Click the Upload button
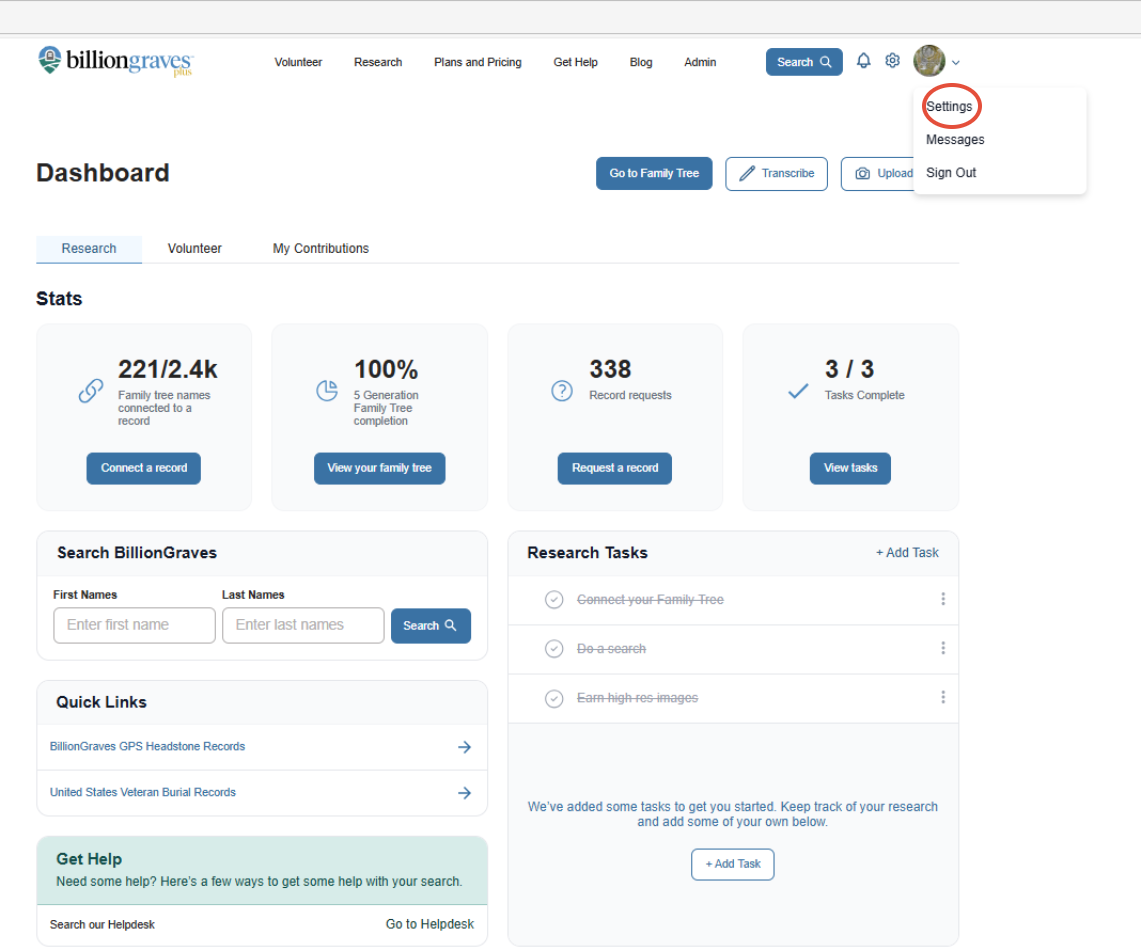 pos(878,173)
